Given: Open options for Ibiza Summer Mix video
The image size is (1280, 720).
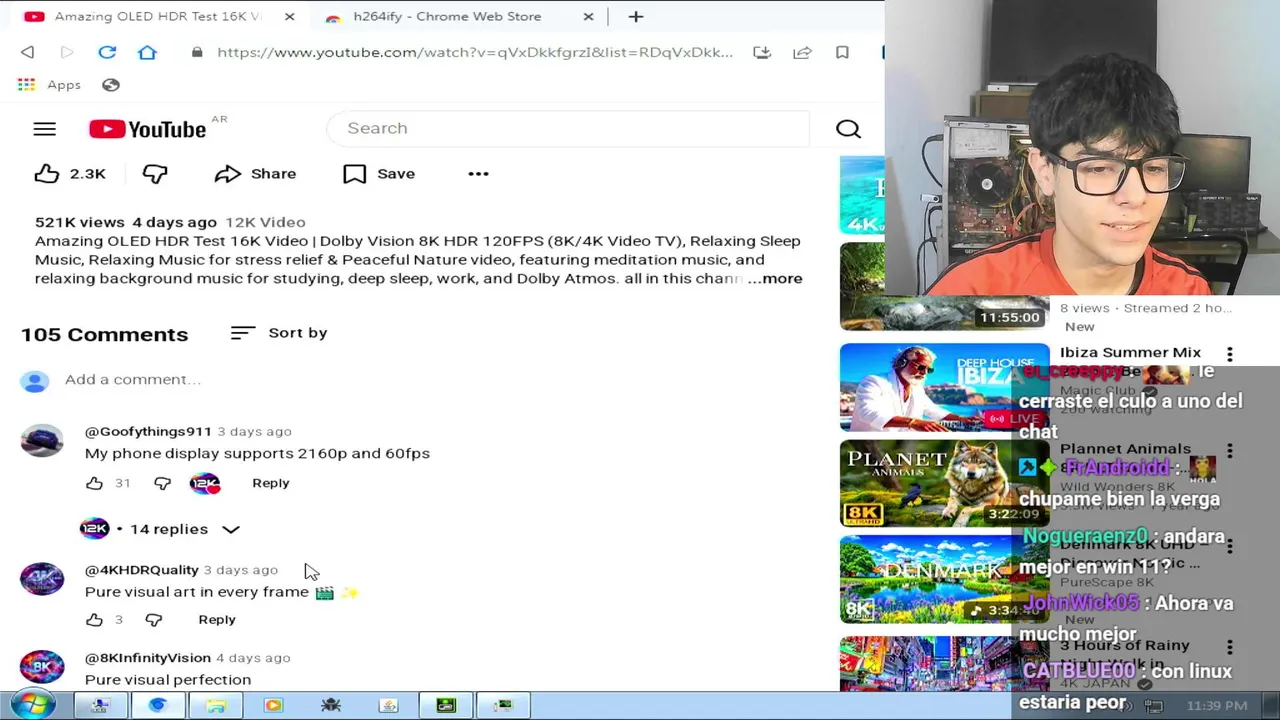Looking at the screenshot, I should tap(1229, 354).
